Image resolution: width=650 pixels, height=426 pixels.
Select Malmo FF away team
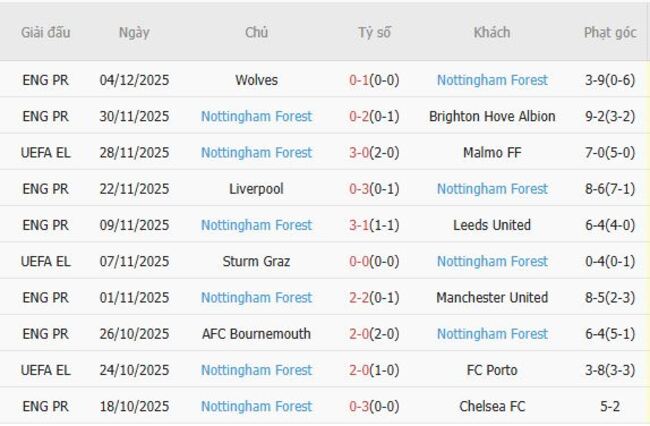pyautogui.click(x=492, y=153)
